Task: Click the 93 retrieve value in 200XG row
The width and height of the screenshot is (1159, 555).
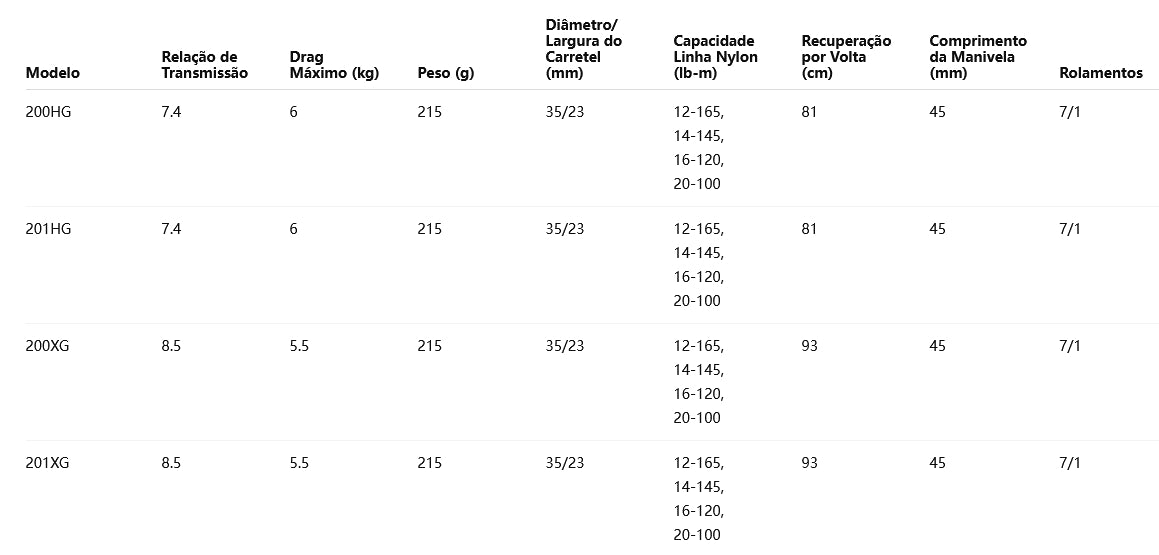Action: (x=810, y=346)
